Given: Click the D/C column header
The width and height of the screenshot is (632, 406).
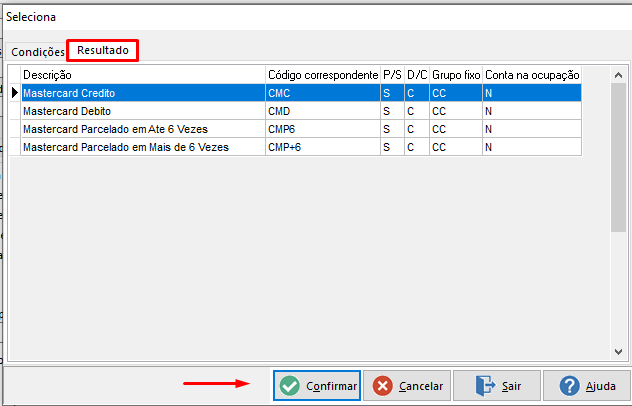Looking at the screenshot, I should (417, 75).
